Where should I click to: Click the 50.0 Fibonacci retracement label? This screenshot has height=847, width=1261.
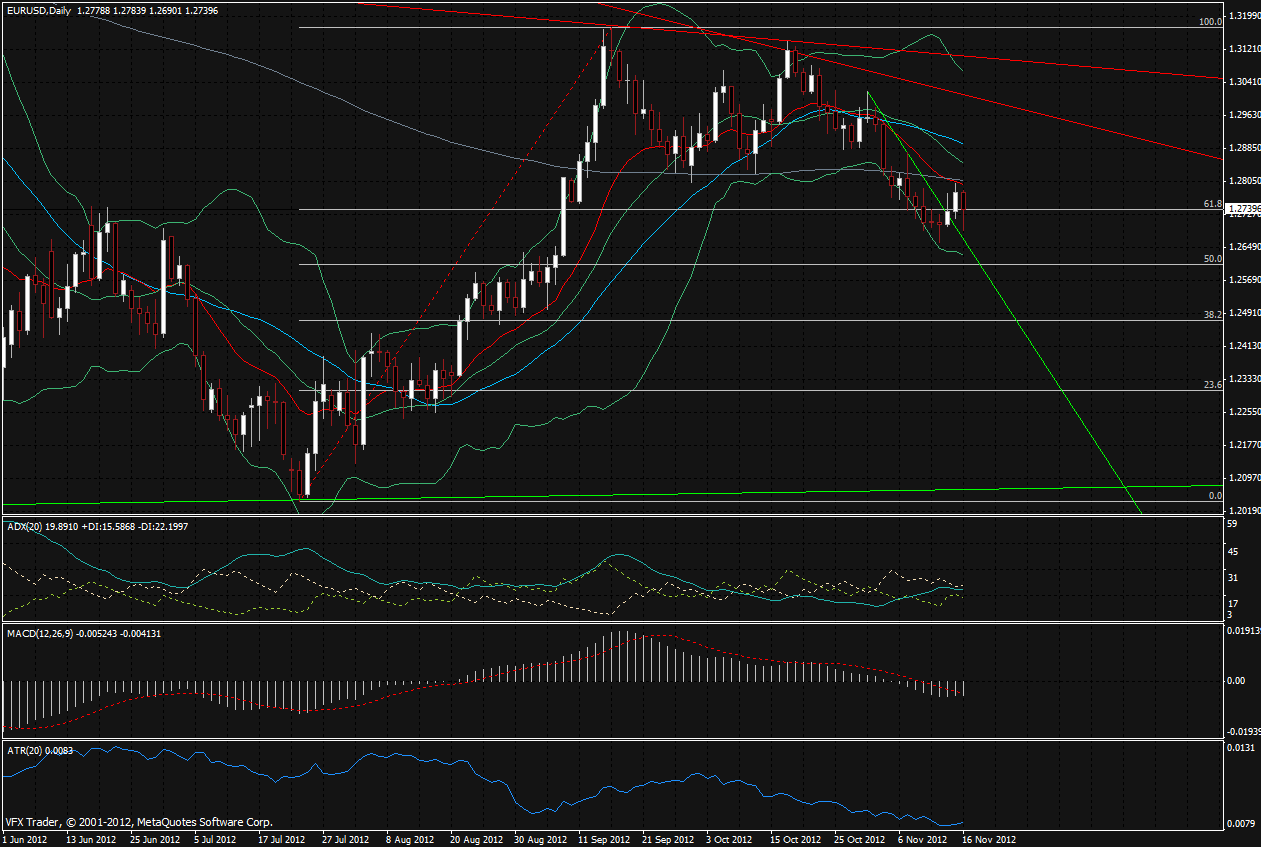tap(1212, 258)
